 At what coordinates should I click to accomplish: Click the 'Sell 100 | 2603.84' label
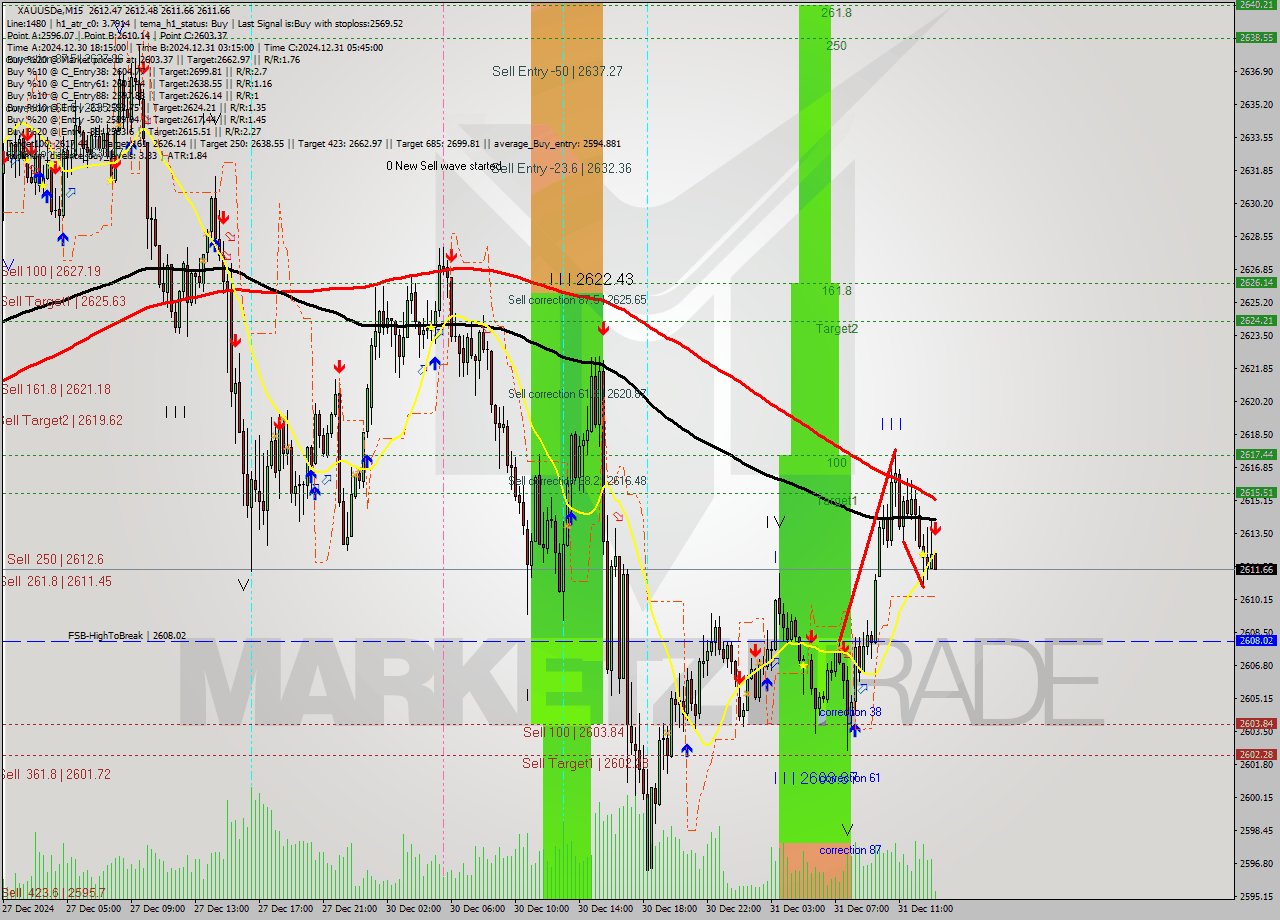(573, 732)
